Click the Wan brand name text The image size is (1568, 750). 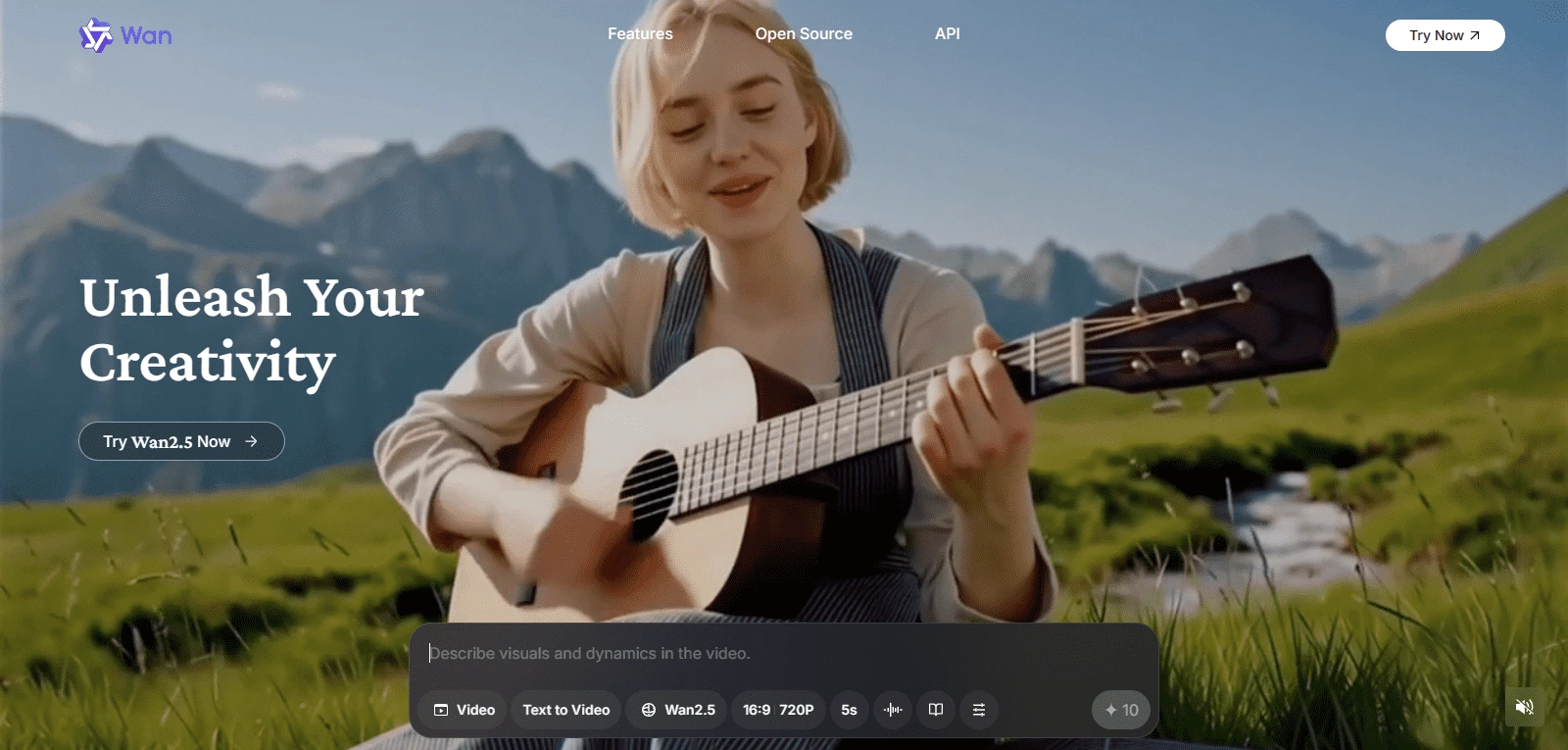click(x=146, y=36)
